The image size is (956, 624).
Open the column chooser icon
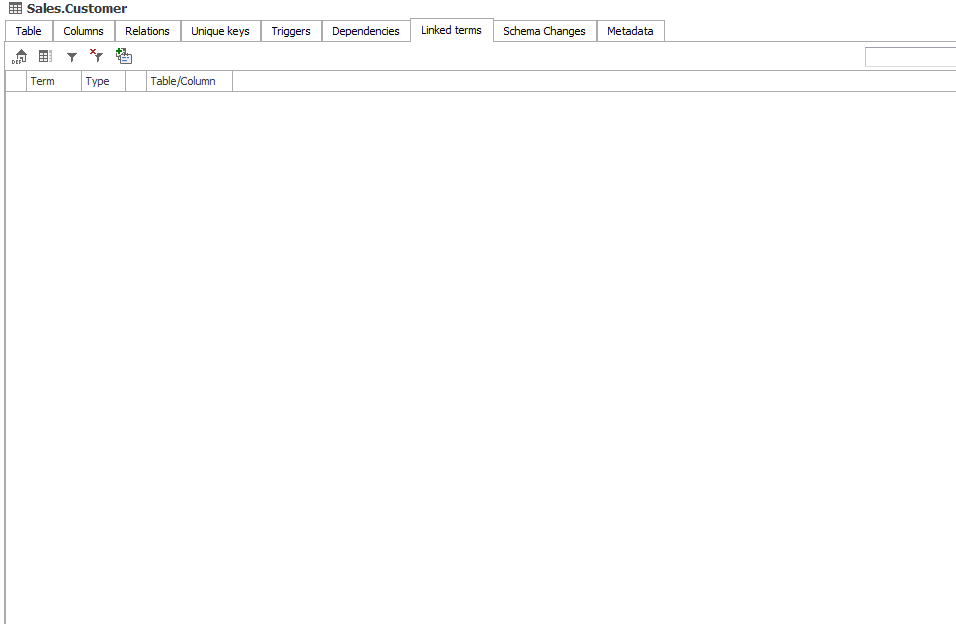click(x=45, y=57)
